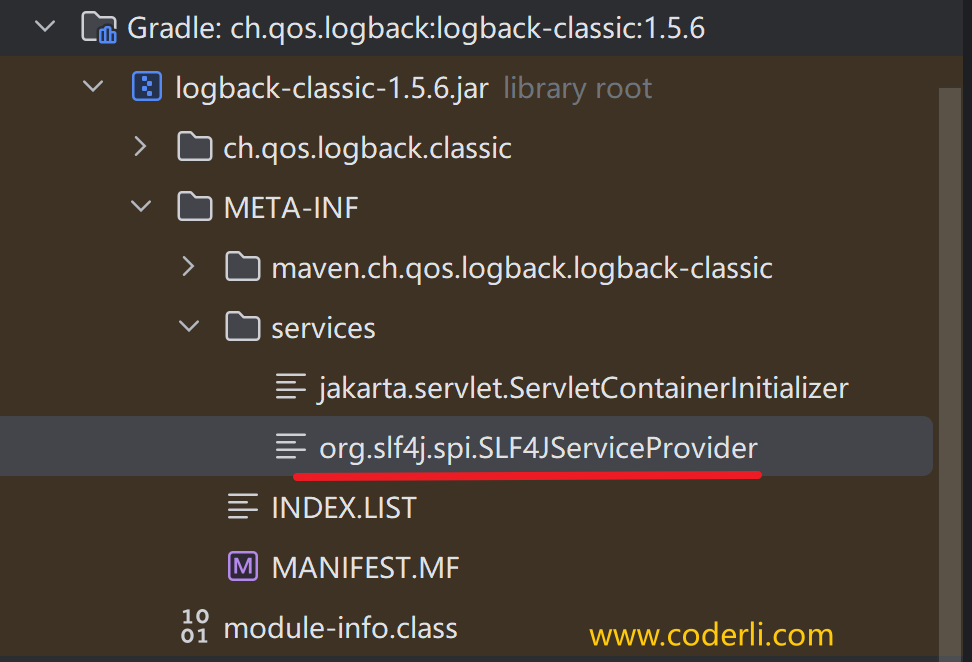Collapse the META-INF folder
Image resolution: width=972 pixels, height=662 pixels.
click(141, 207)
